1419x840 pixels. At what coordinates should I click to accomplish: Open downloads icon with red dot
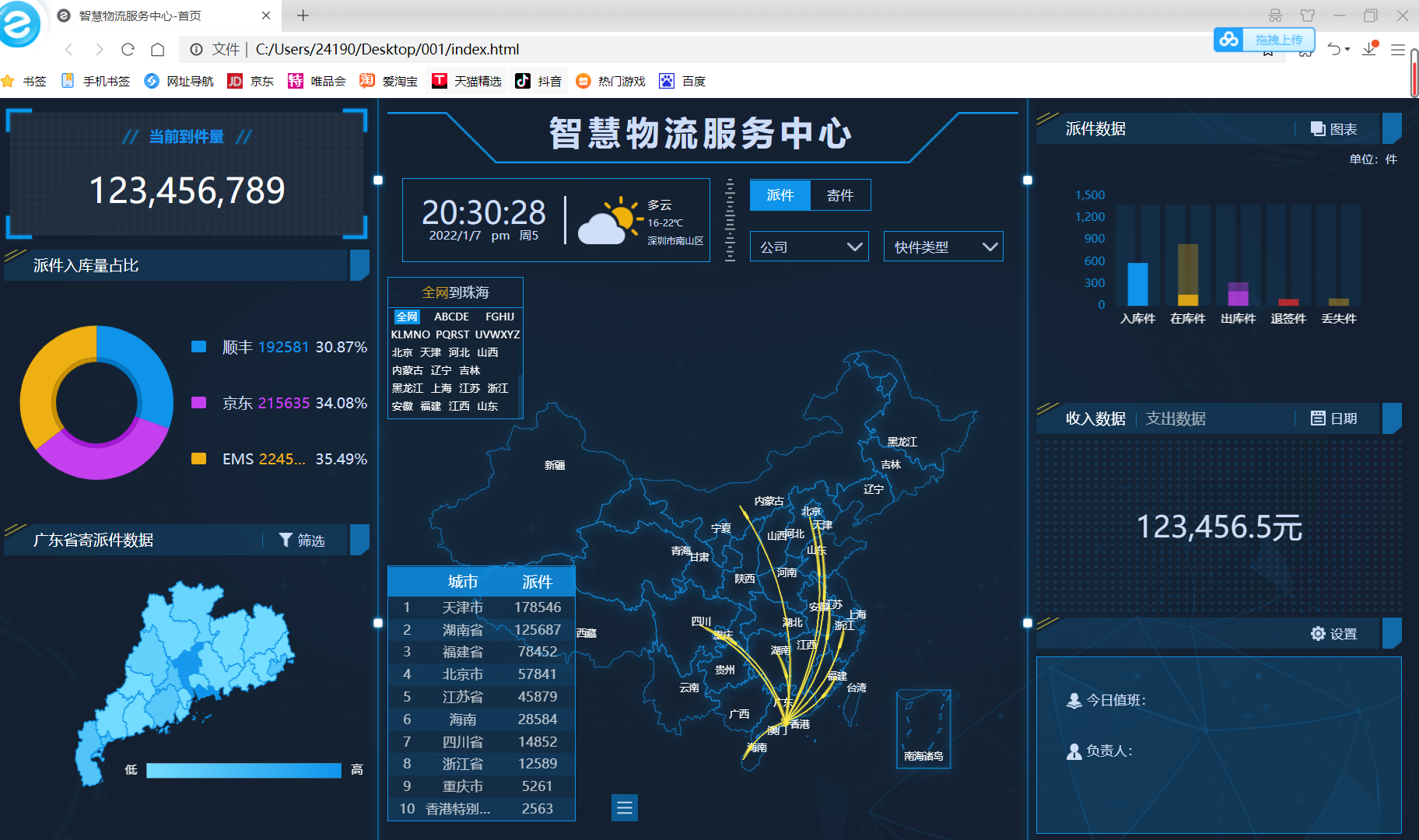(x=1370, y=49)
